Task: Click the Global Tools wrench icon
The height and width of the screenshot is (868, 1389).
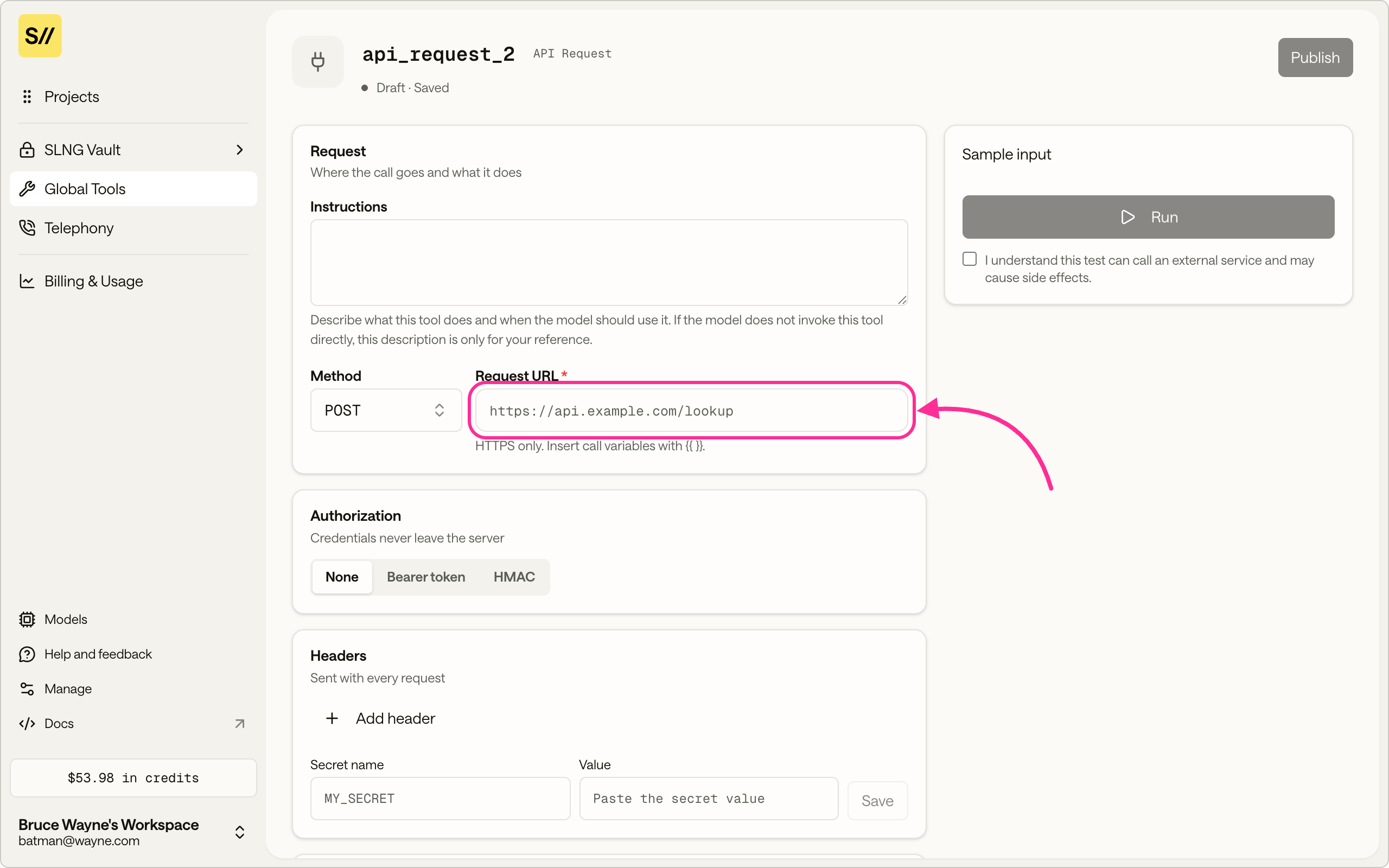Action: (27, 189)
